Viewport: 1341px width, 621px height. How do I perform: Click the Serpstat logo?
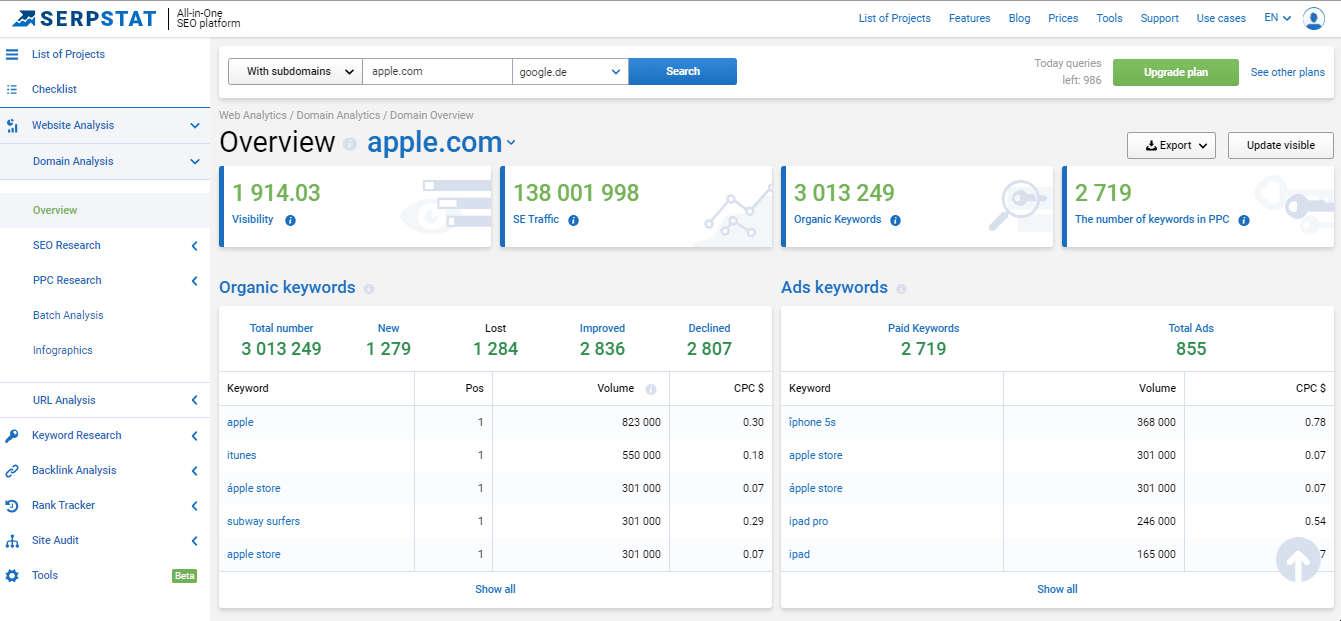pos(84,18)
